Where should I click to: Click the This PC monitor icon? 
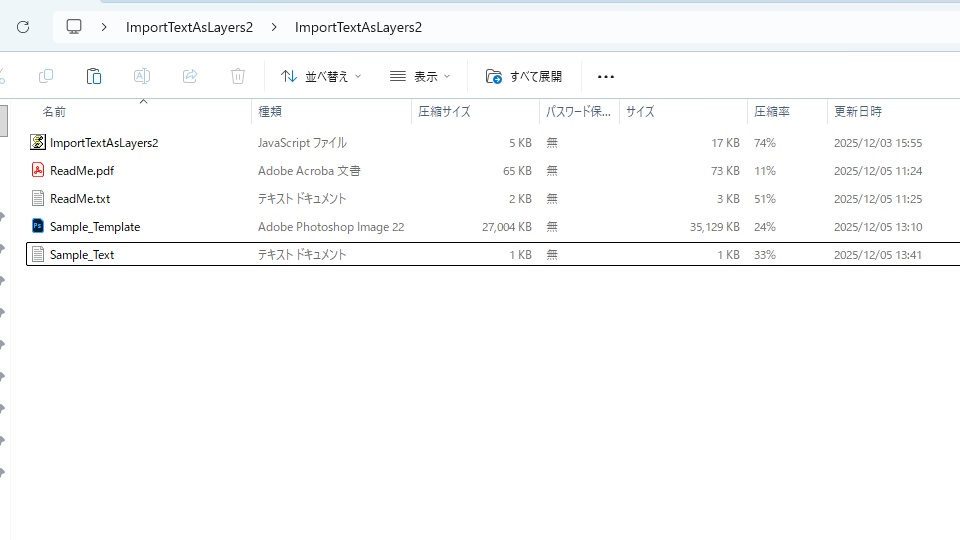pyautogui.click(x=74, y=27)
